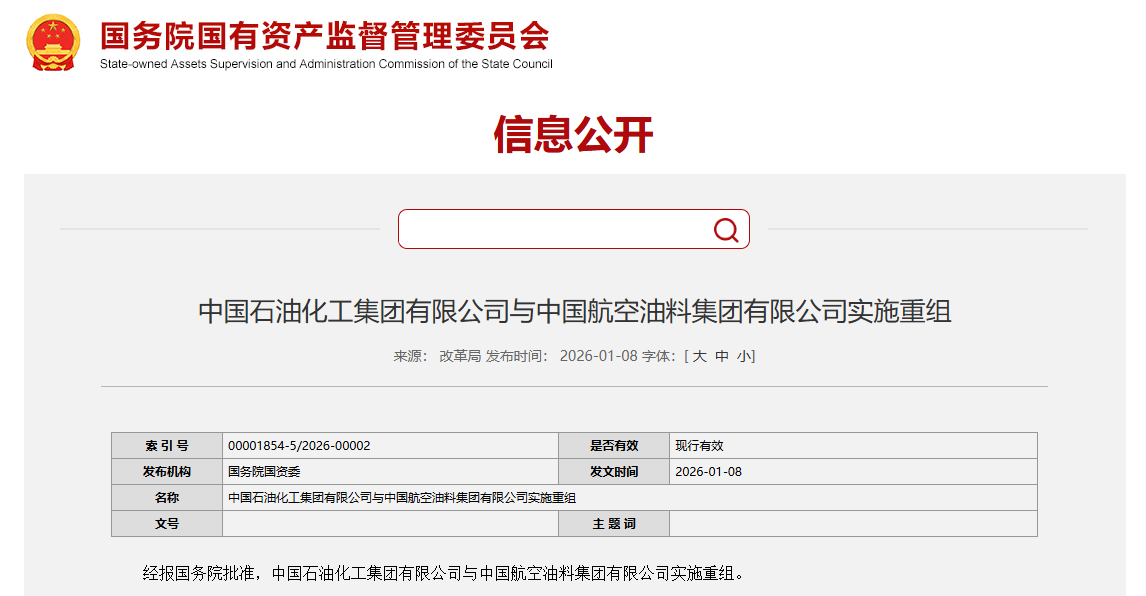Click the 文号 label cell
Image resolution: width=1146 pixels, height=596 pixels.
167,524
